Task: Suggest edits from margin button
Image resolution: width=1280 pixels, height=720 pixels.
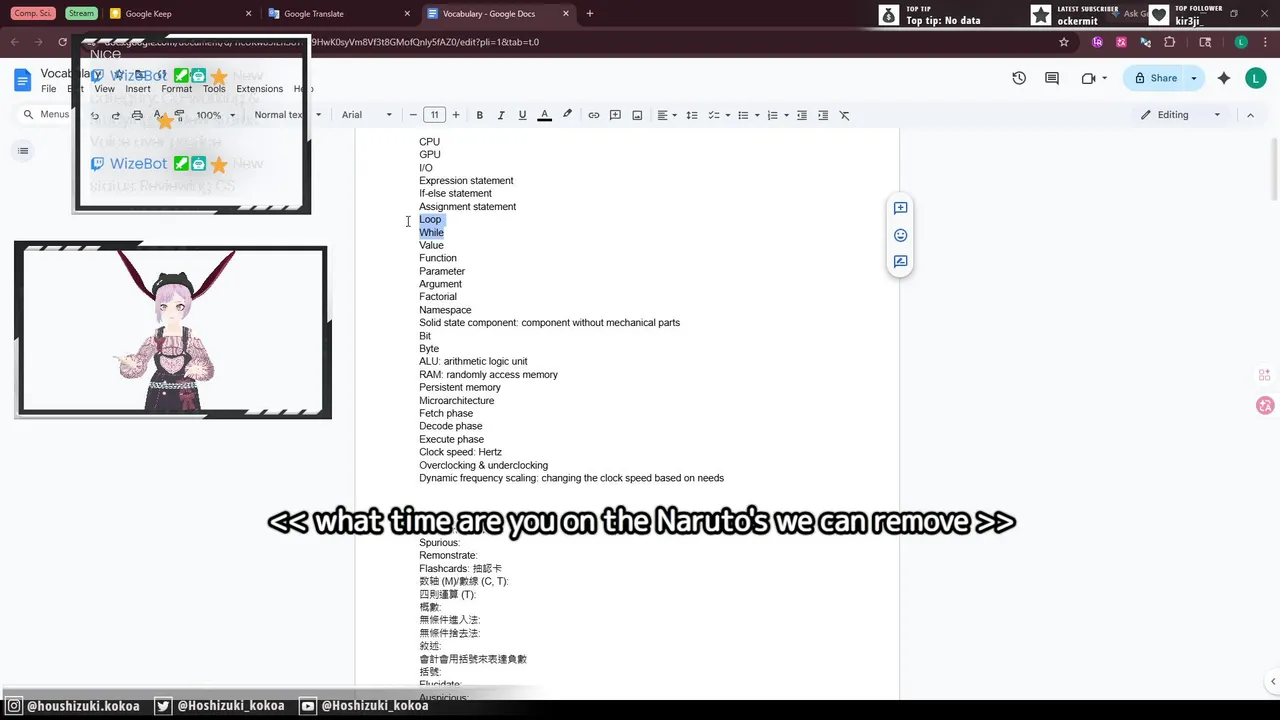Action: click(x=900, y=261)
